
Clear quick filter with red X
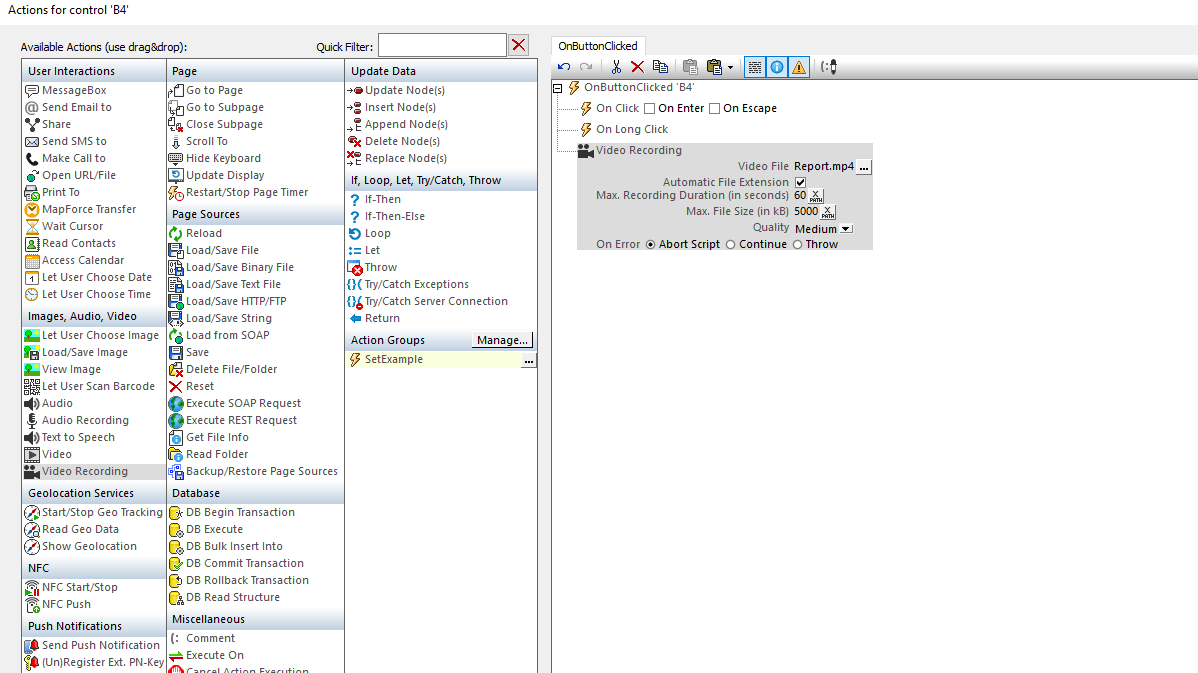(518, 45)
